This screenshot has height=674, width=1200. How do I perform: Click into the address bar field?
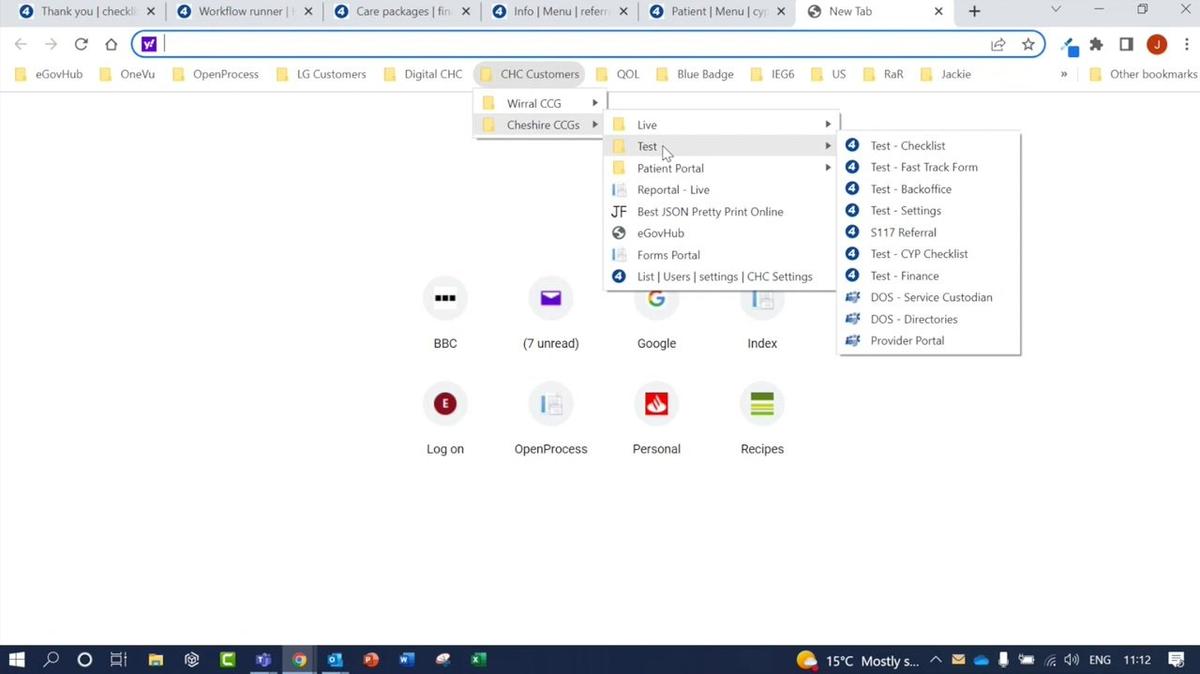click(x=570, y=44)
